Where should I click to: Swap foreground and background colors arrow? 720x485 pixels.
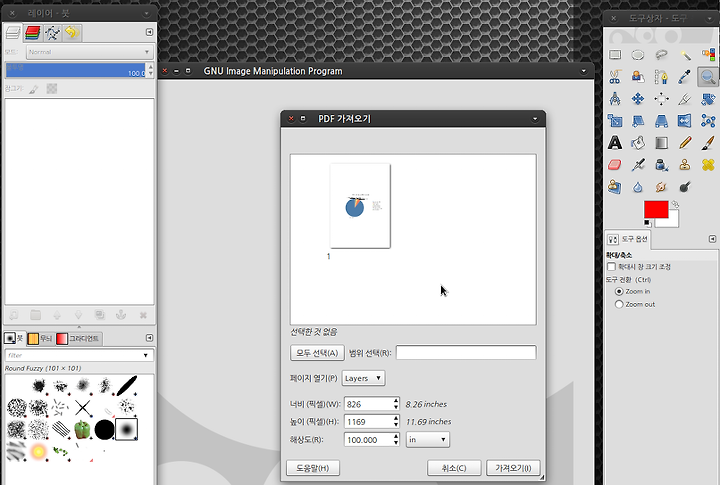(x=675, y=204)
